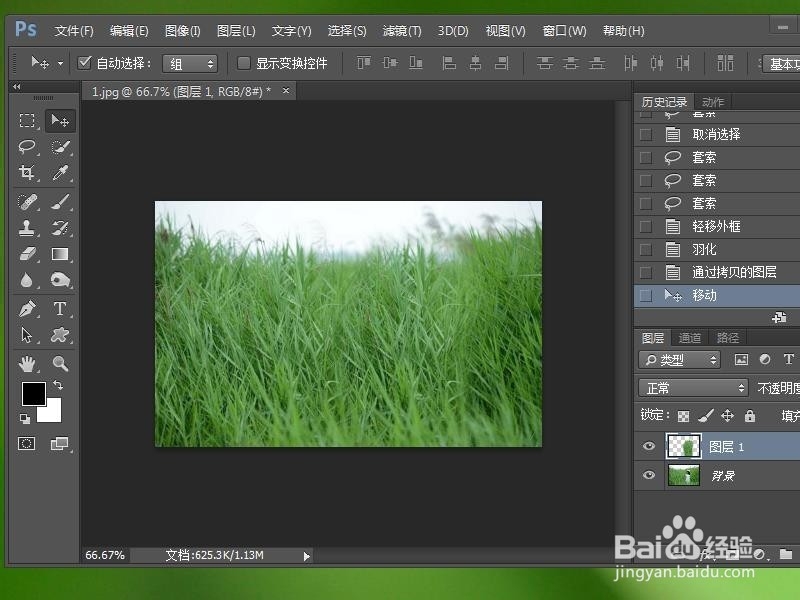Select the Zoom tool
This screenshot has height=600, width=800.
point(60,364)
